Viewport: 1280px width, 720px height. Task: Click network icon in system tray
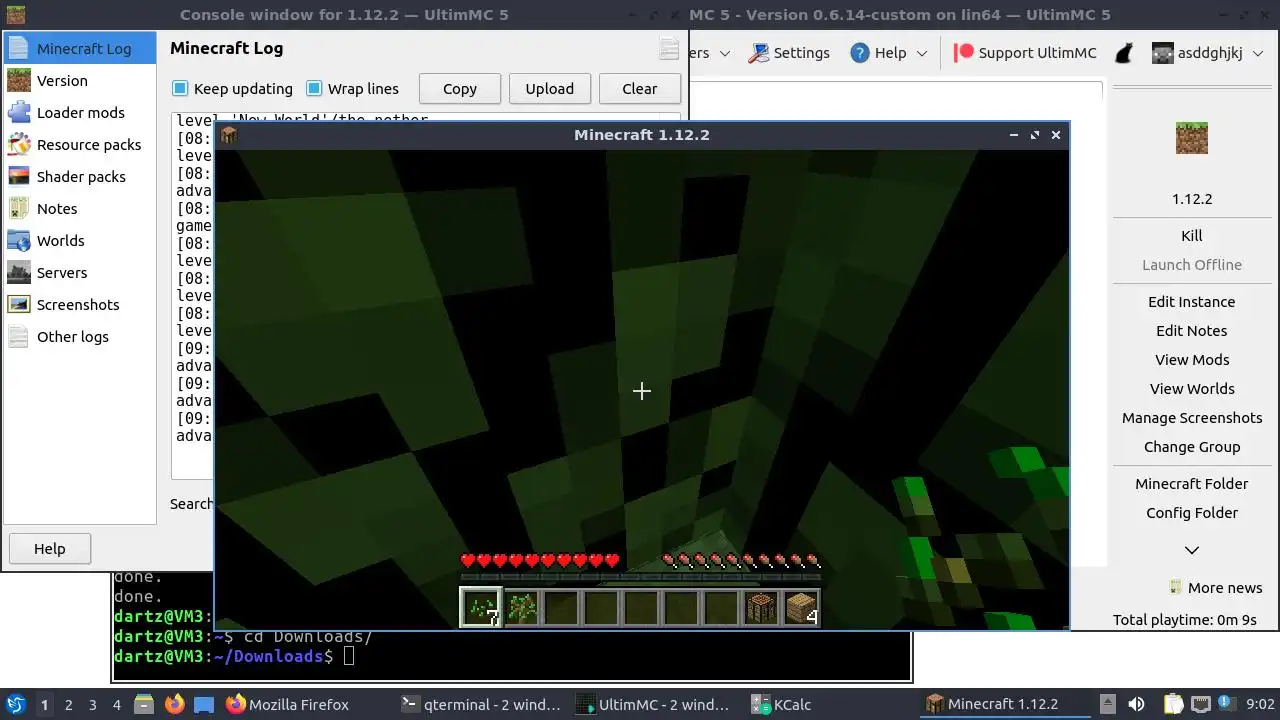pos(1201,704)
